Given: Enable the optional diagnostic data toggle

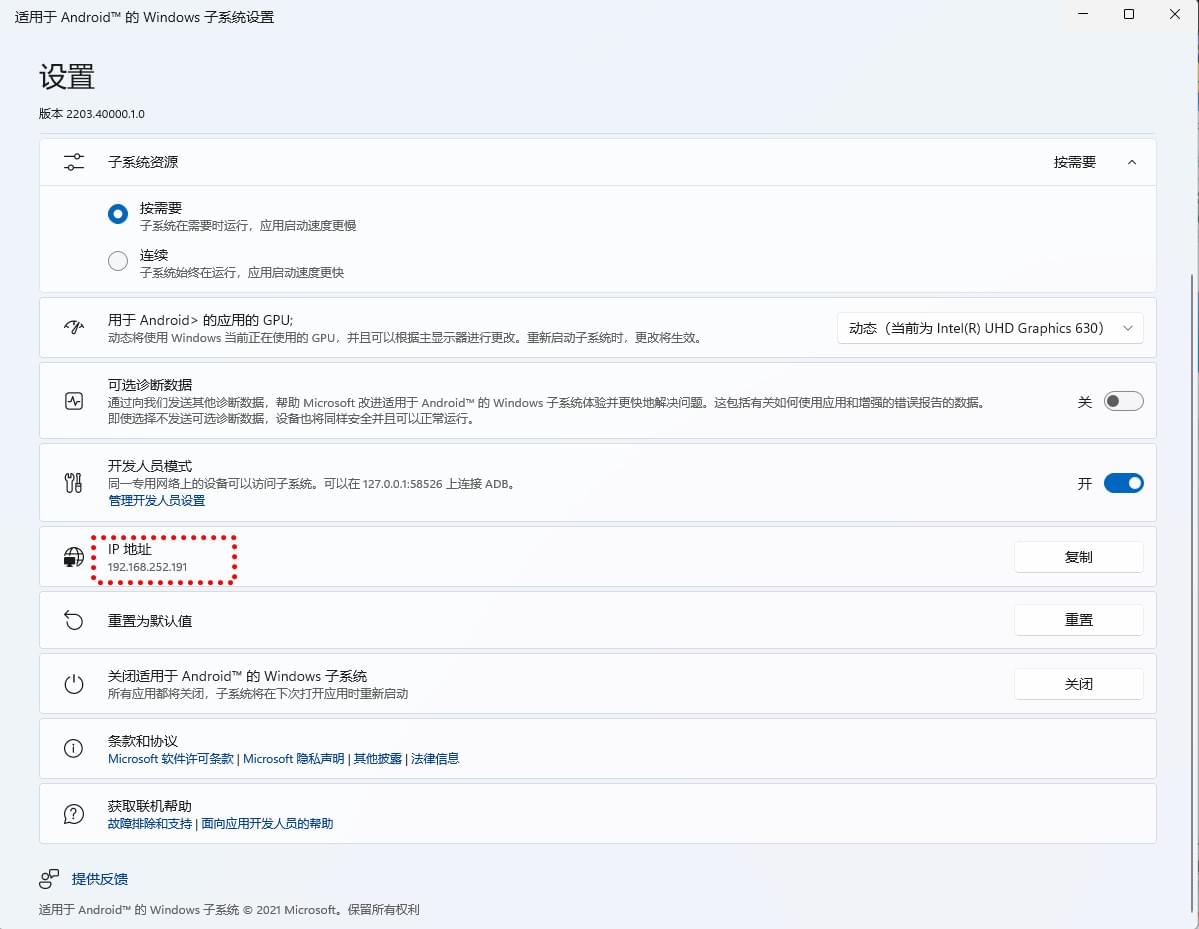Looking at the screenshot, I should [x=1123, y=401].
